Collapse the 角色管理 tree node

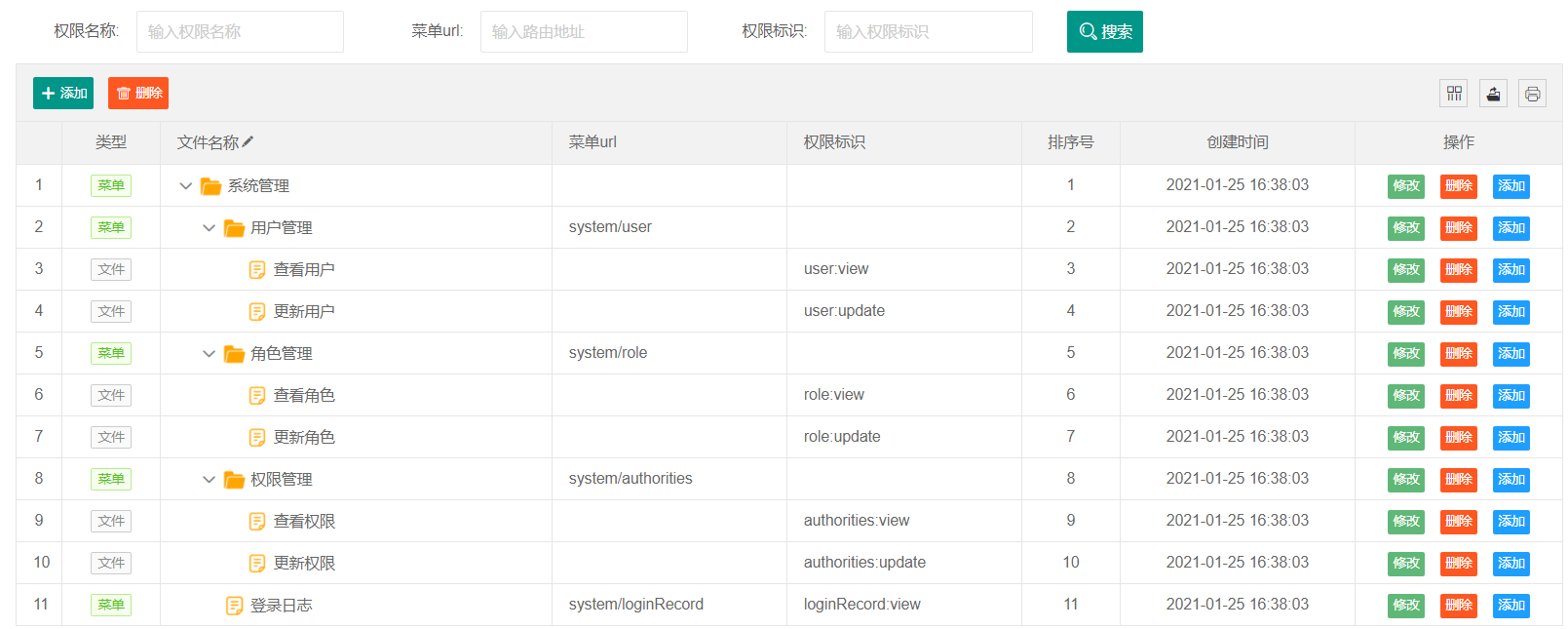point(209,354)
